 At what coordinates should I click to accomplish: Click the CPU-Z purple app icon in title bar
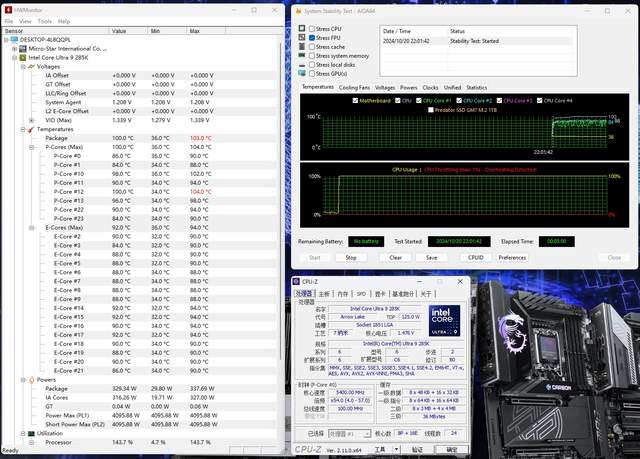pyautogui.click(x=296, y=282)
